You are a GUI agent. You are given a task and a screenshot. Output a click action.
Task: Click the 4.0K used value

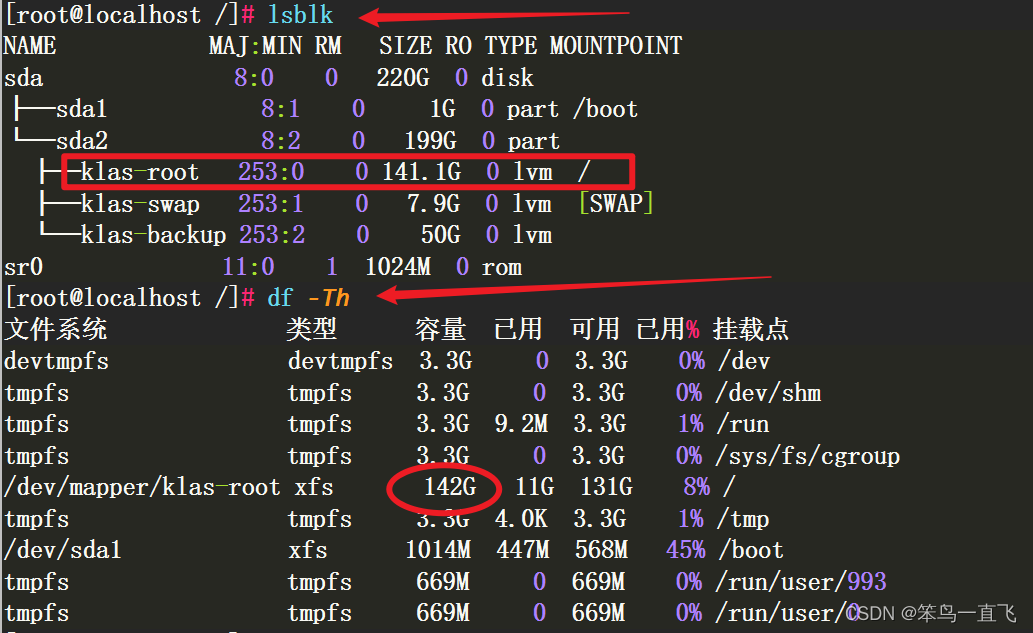(522, 519)
